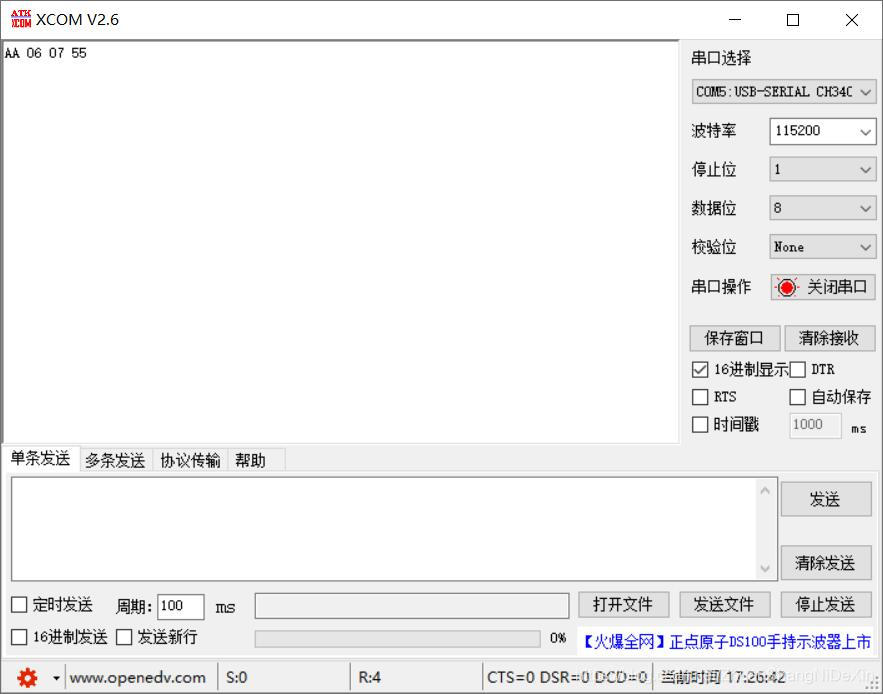
Task: Click the XCOM application logo in title bar
Action: (x=21, y=19)
